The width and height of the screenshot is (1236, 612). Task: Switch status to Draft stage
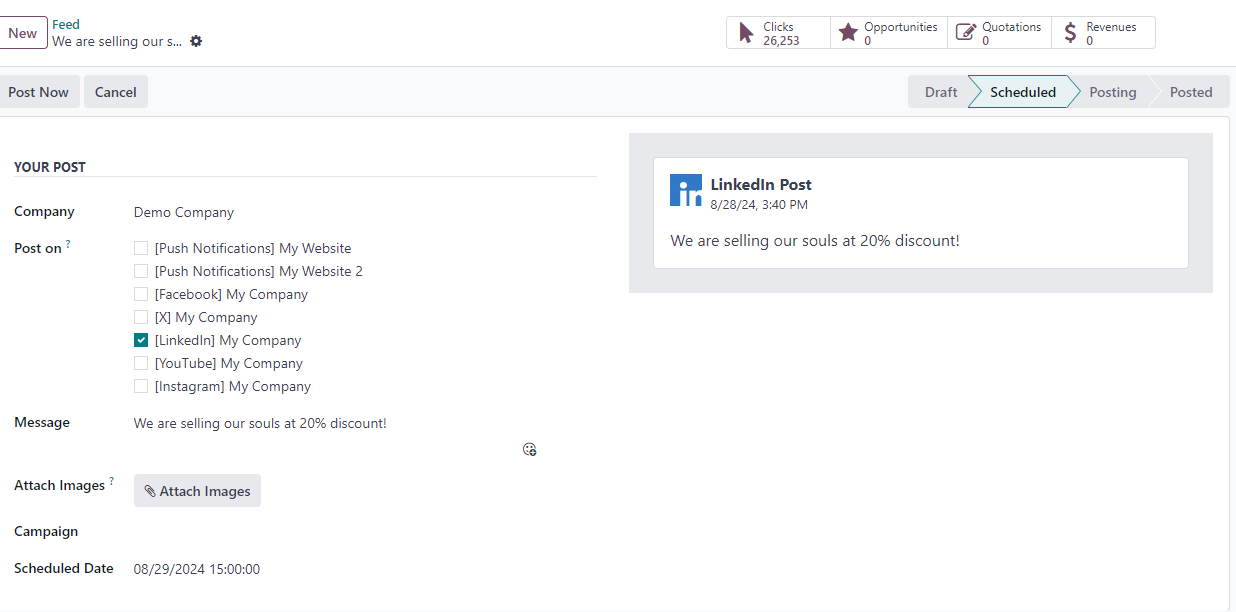940,92
